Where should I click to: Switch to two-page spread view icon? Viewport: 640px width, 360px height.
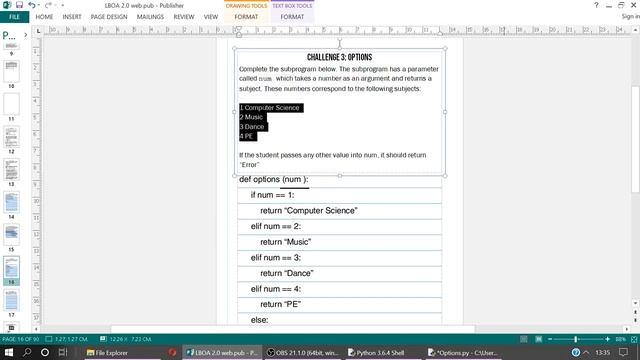pyautogui.click(x=539, y=339)
